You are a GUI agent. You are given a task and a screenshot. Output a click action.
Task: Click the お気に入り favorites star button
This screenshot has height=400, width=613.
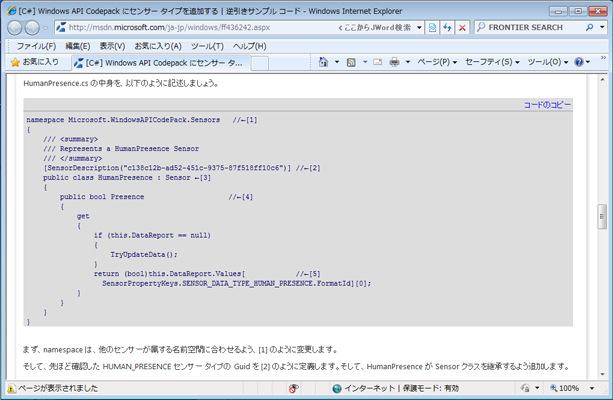point(35,62)
